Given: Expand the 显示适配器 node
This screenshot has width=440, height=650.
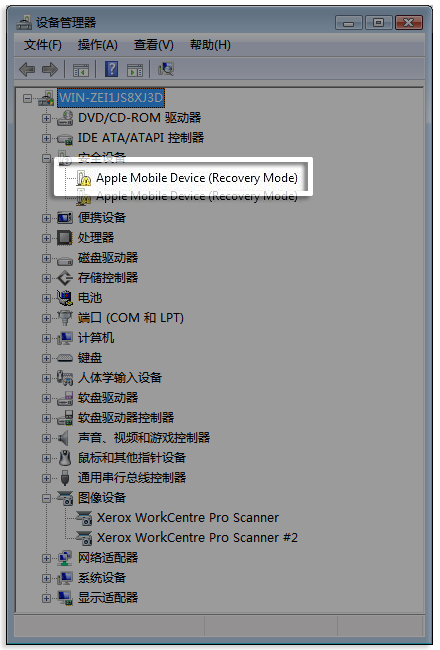Looking at the screenshot, I should click(x=46, y=598).
